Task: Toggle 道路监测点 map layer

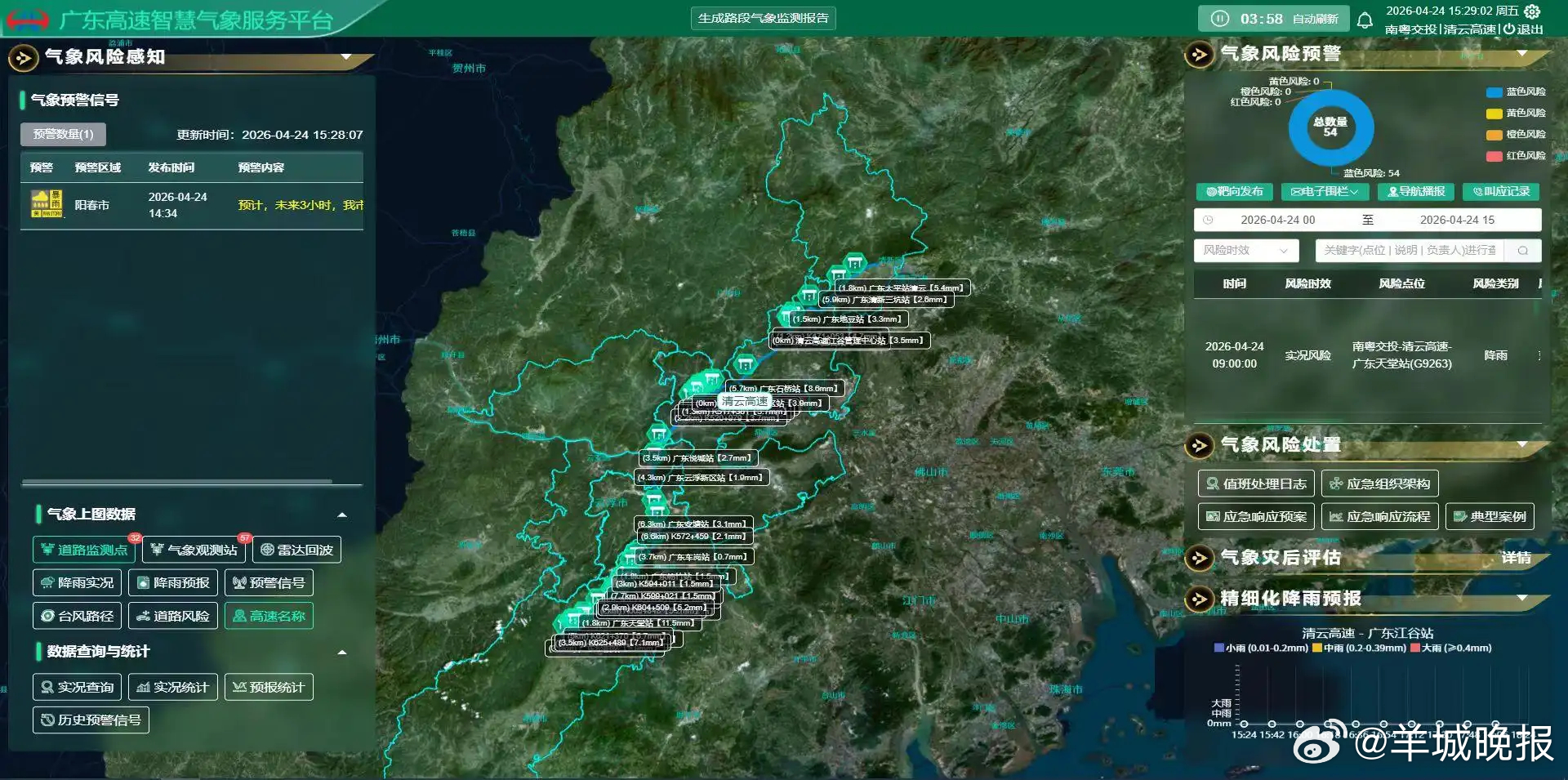Action: [84, 550]
